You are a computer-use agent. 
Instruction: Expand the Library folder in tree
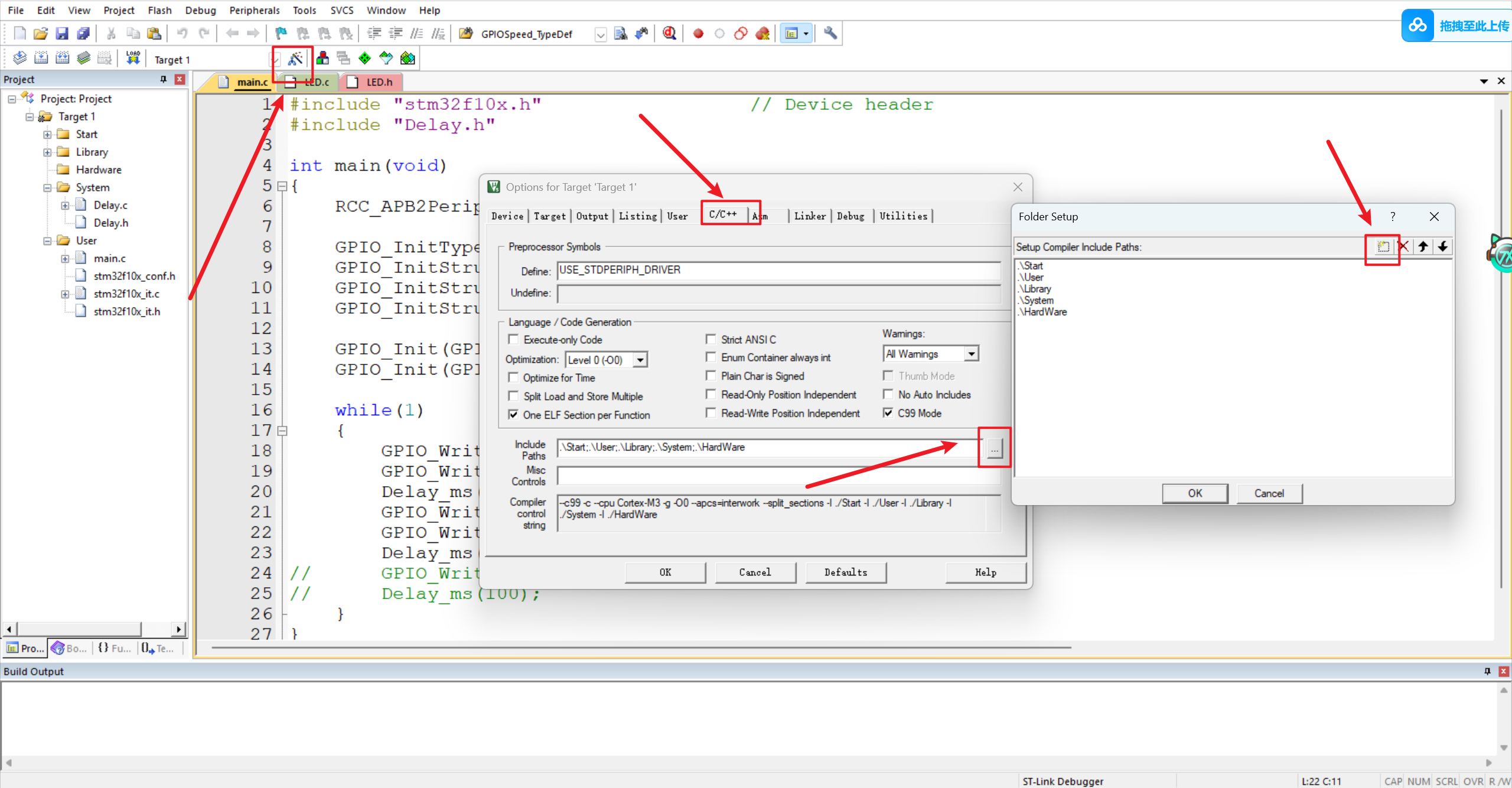47,152
